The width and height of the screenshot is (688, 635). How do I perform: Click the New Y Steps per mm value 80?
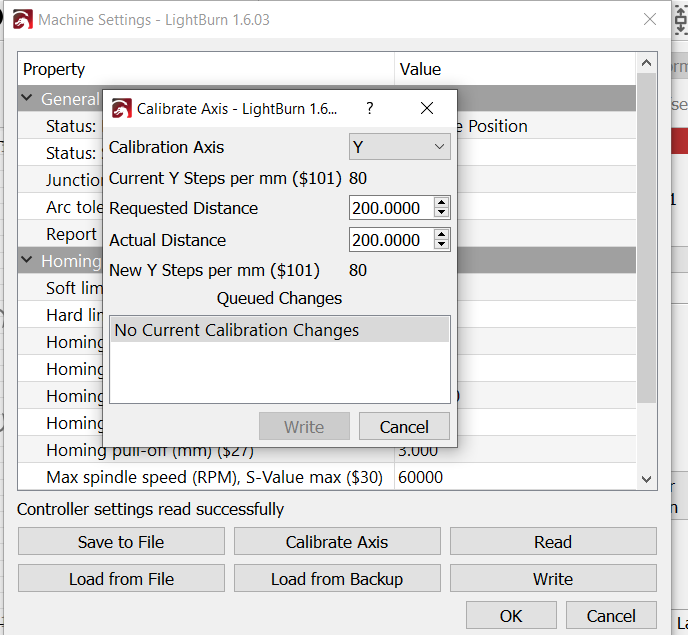pyautogui.click(x=358, y=270)
